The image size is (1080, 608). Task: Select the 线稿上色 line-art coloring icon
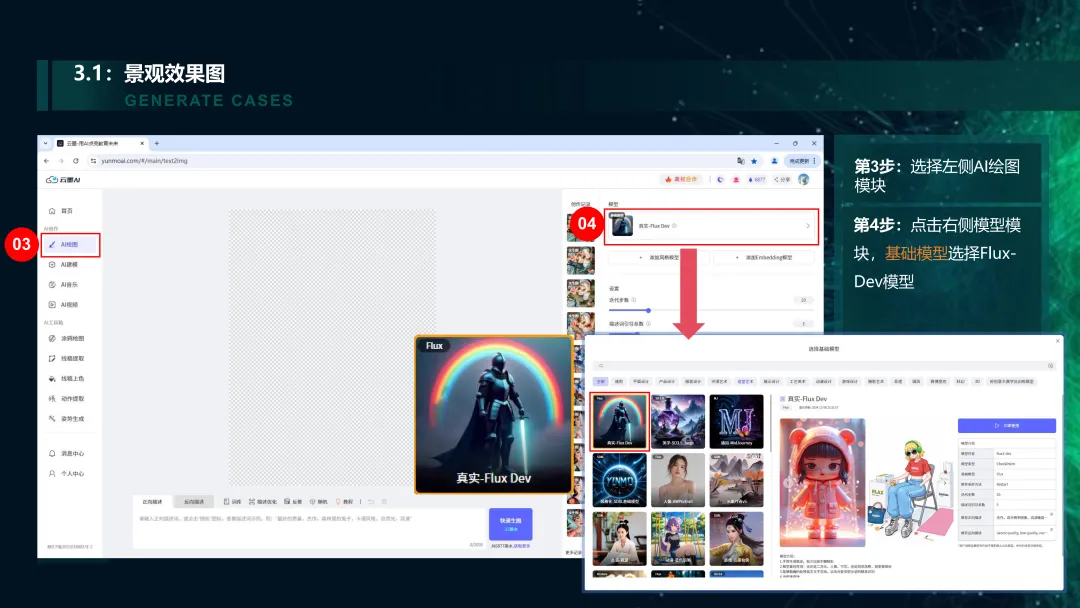52,379
